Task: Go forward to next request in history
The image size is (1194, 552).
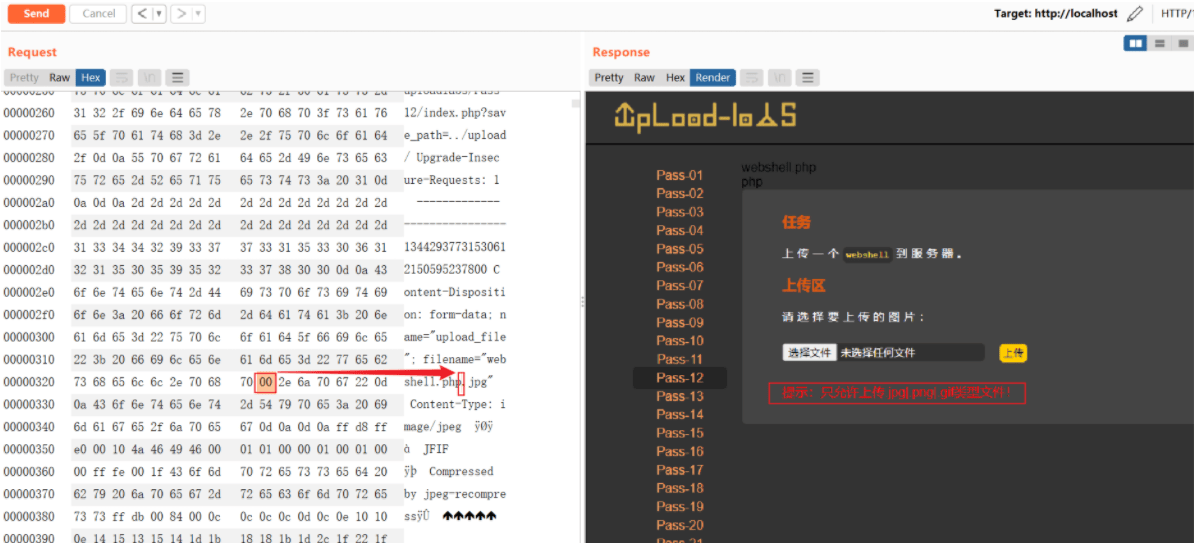Action: (x=181, y=13)
